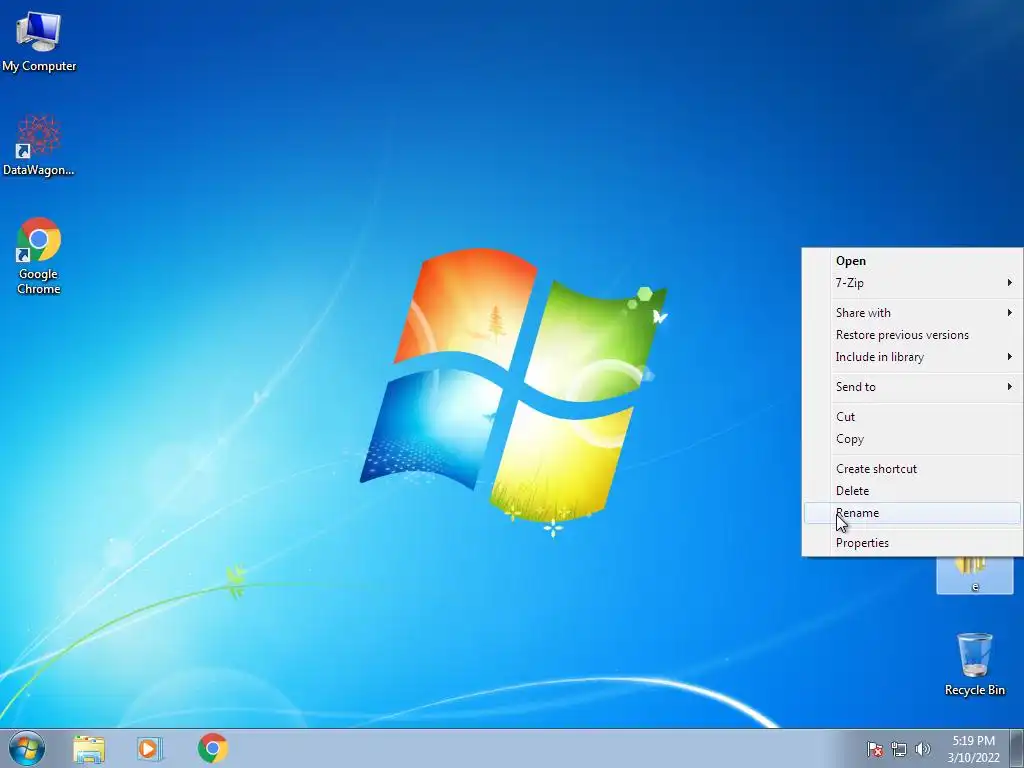The image size is (1024, 768).
Task: Select the DataWagon desktop shortcut
Action: pyautogui.click(x=39, y=145)
